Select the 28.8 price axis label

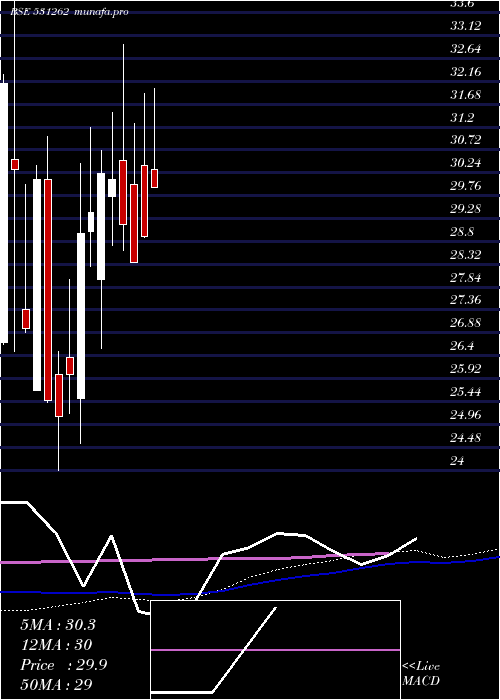pos(462,232)
